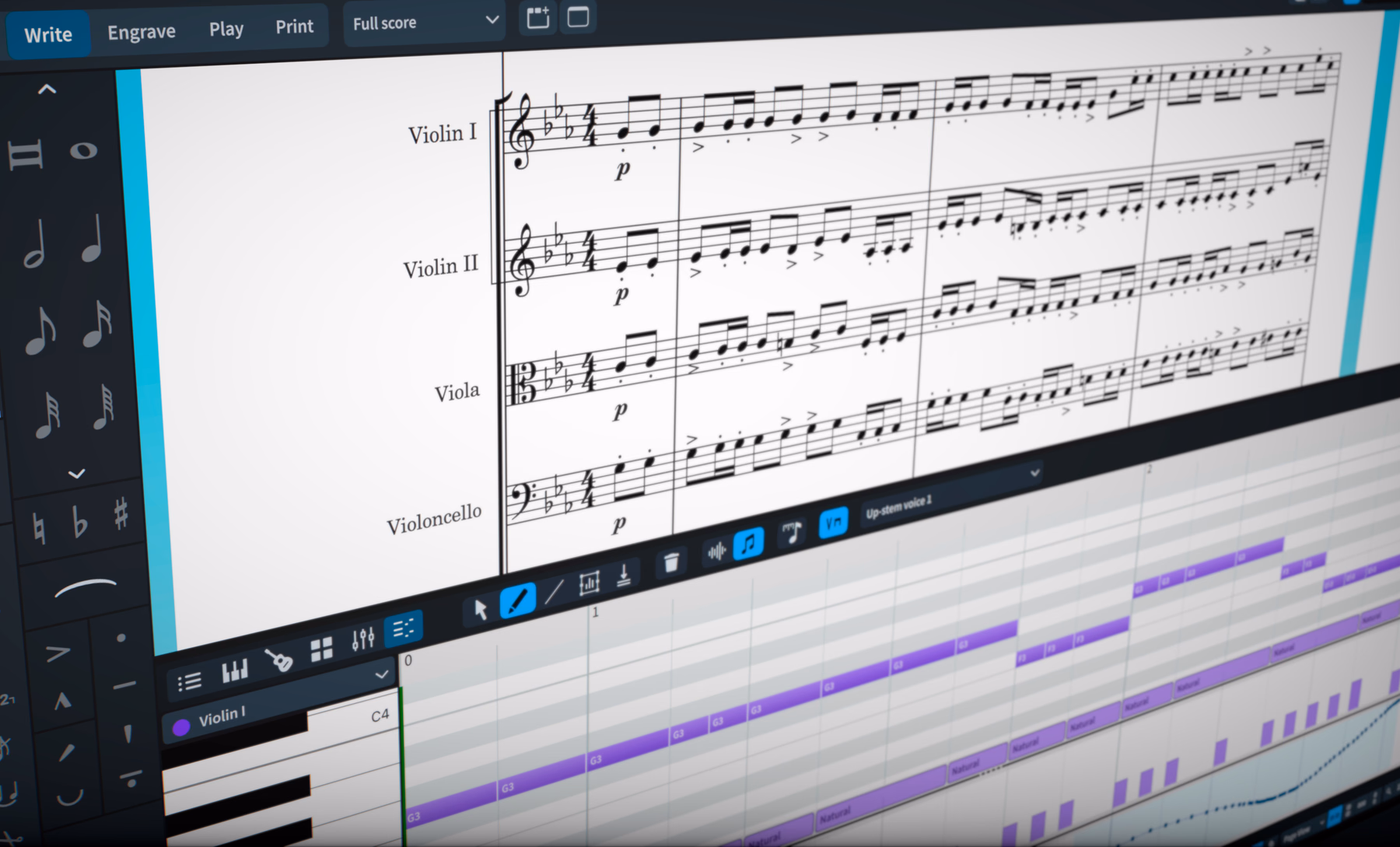
Task: Select the sixteenth note duration
Action: pyautogui.click(x=97, y=324)
